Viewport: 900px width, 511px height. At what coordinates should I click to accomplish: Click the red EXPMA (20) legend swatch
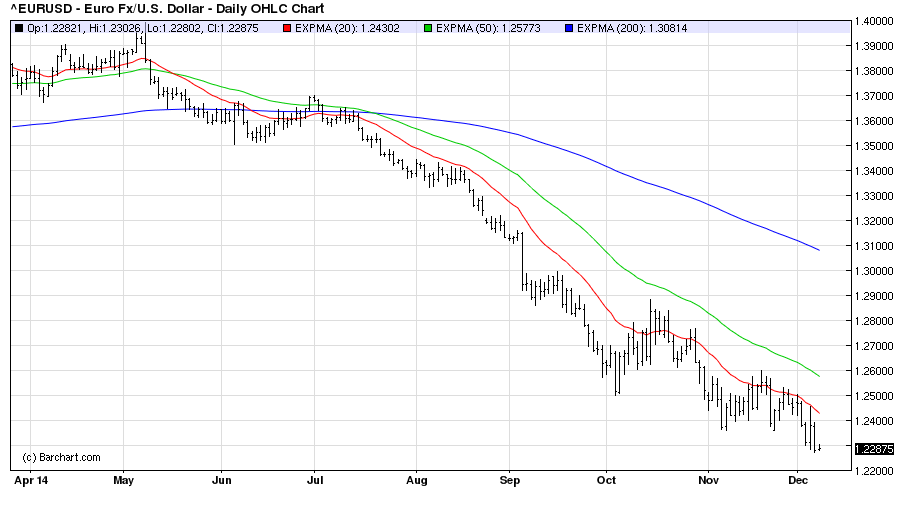(285, 27)
